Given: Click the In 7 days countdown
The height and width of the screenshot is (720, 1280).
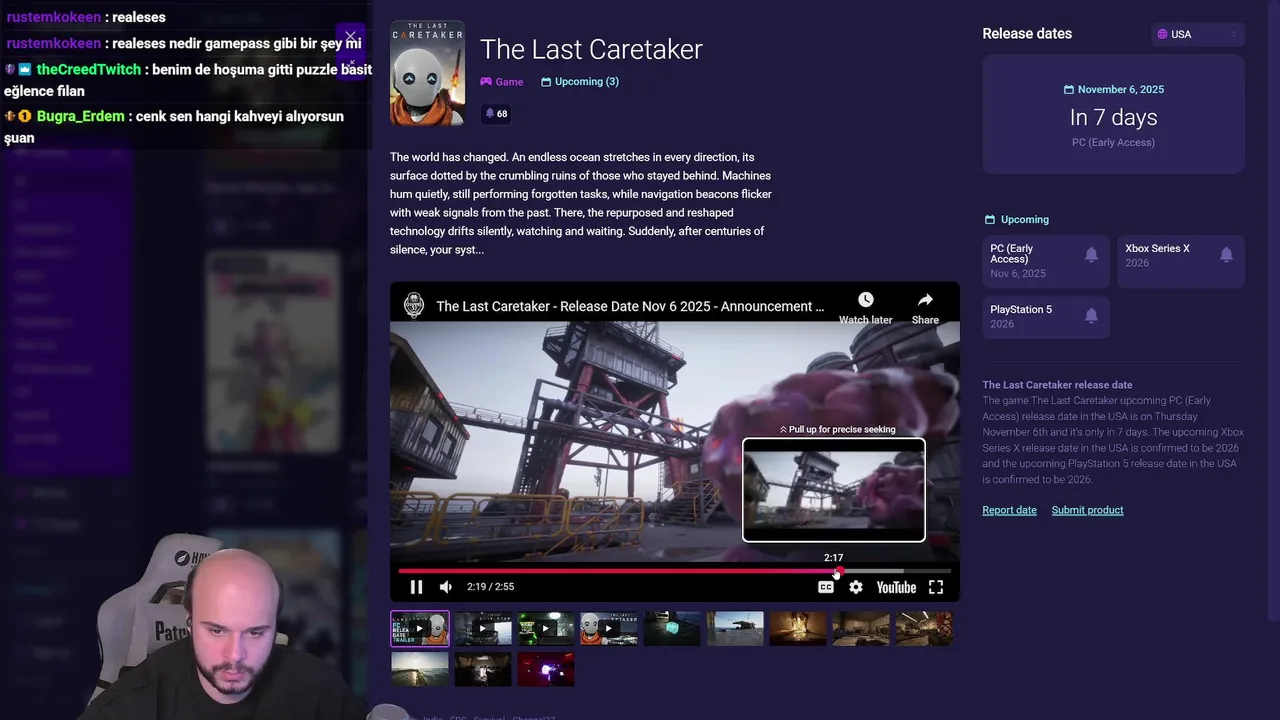Looking at the screenshot, I should [1113, 117].
